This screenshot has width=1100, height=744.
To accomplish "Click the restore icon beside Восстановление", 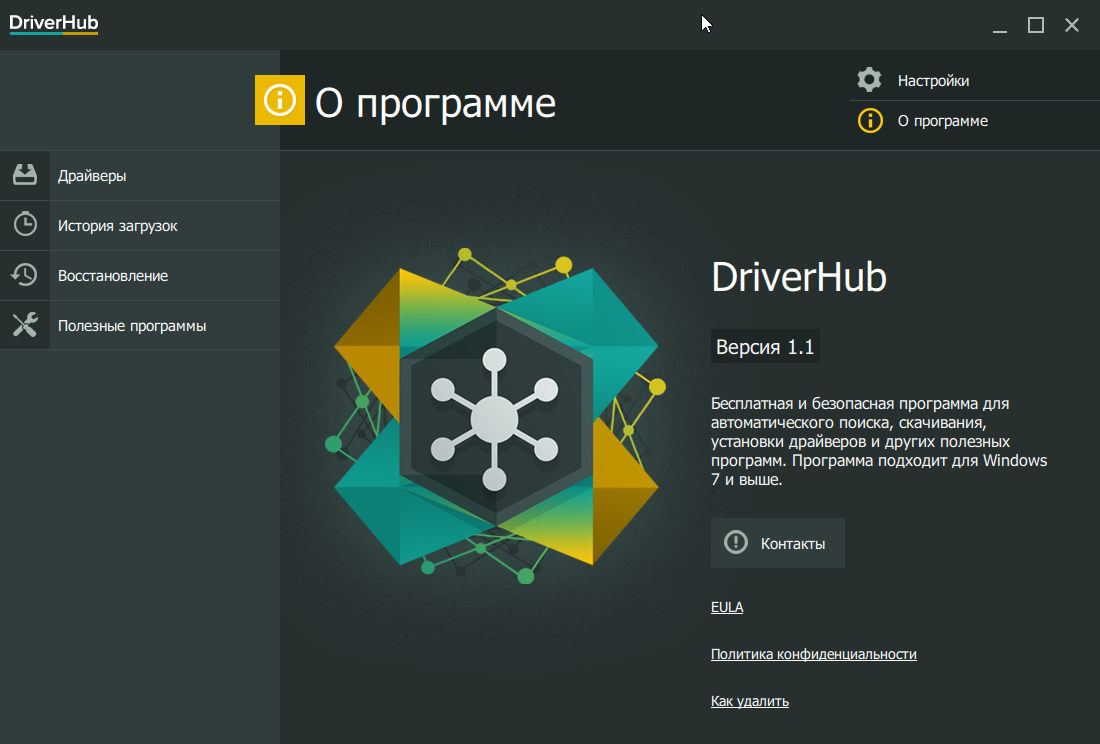I will pos(25,275).
